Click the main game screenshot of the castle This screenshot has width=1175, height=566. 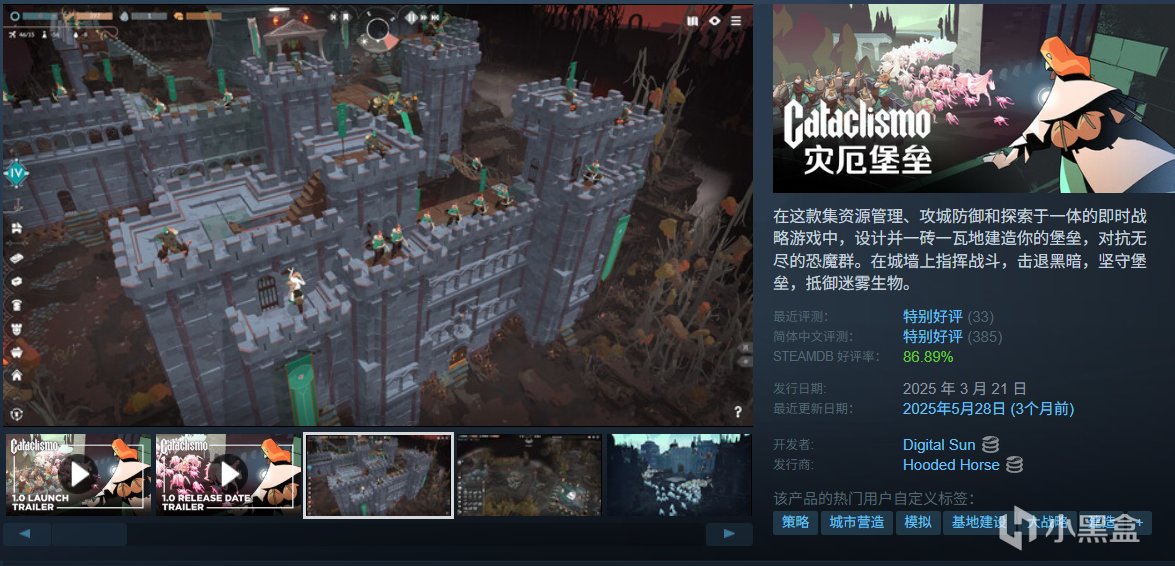pos(378,215)
